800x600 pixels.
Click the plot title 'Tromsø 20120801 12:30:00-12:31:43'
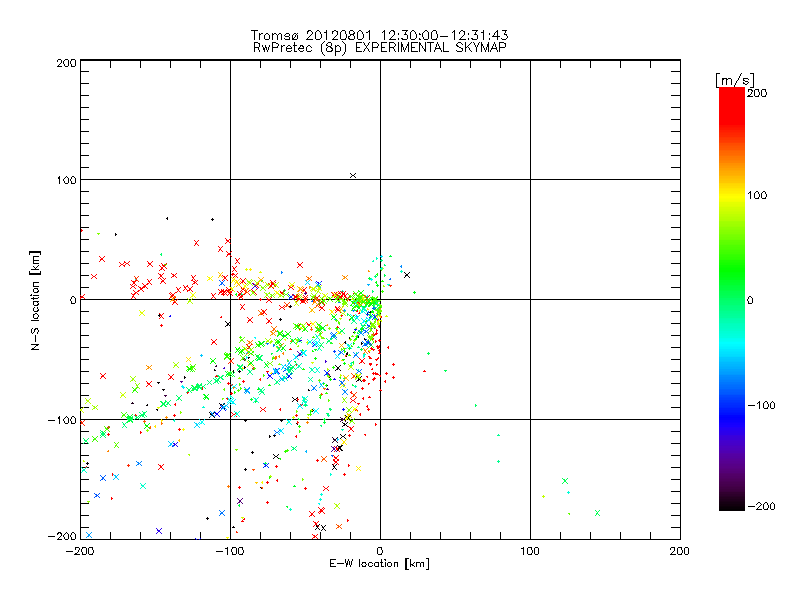tap(379, 35)
